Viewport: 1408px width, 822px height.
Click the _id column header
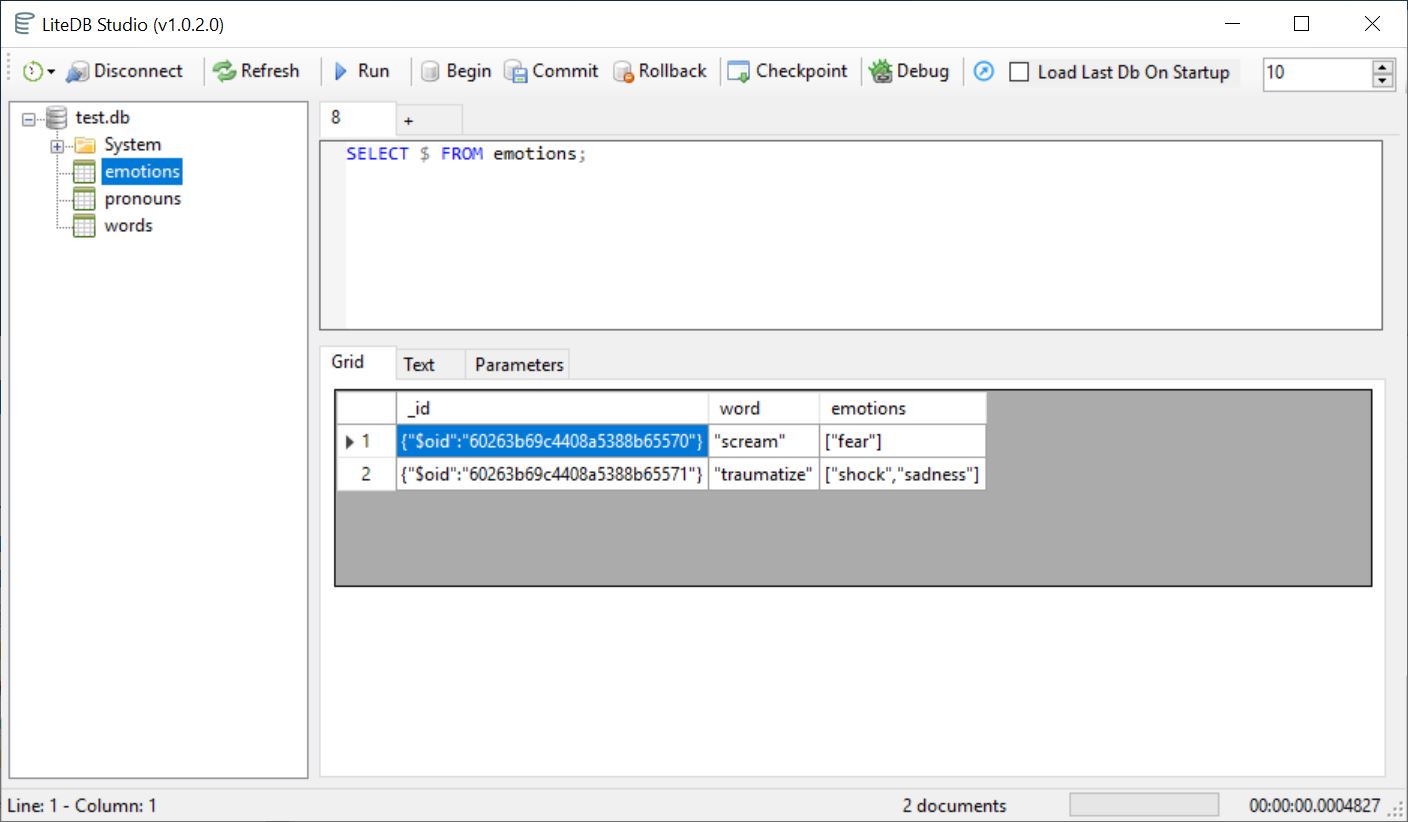552,408
